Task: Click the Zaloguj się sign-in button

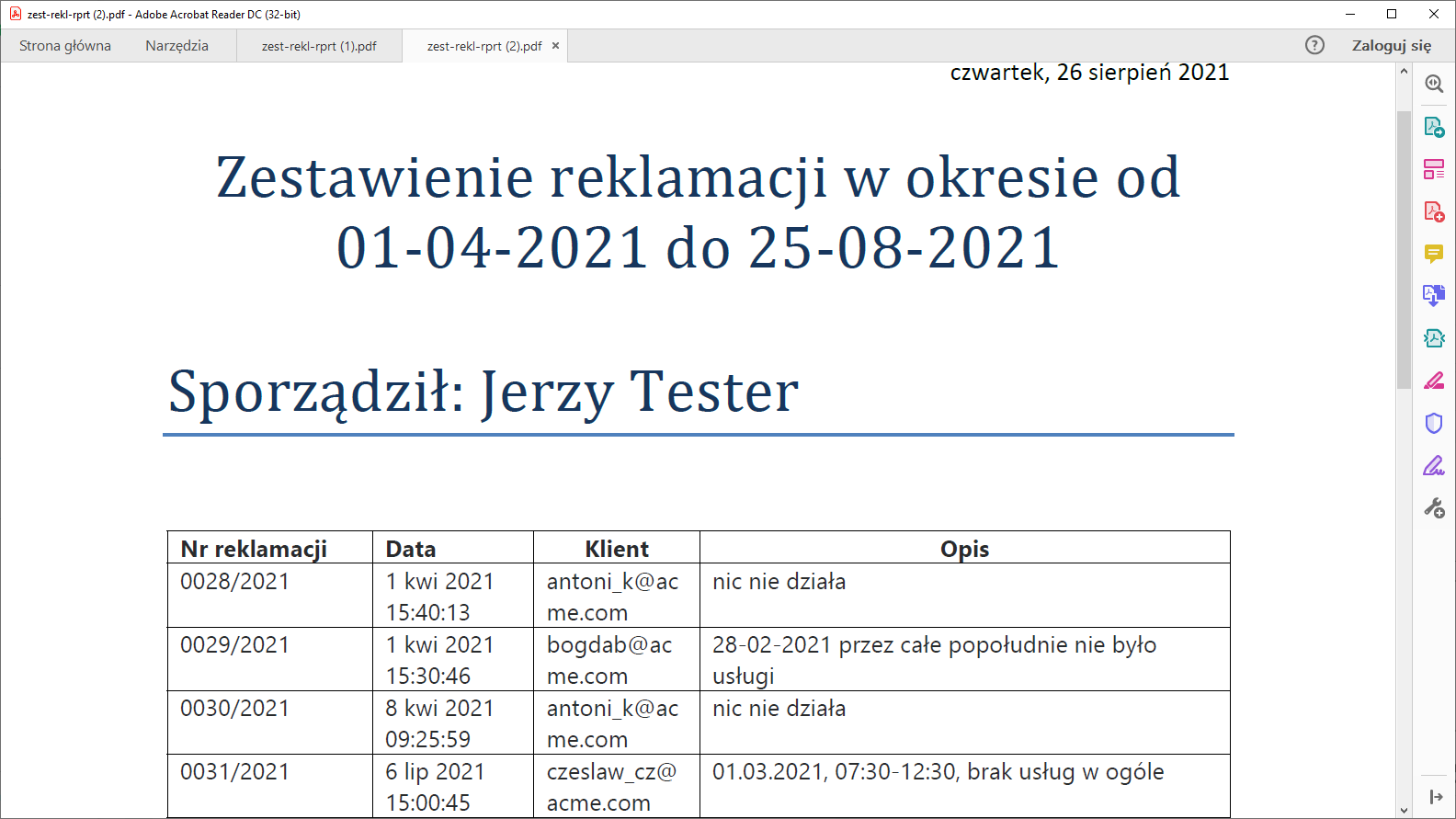Action: (1392, 45)
